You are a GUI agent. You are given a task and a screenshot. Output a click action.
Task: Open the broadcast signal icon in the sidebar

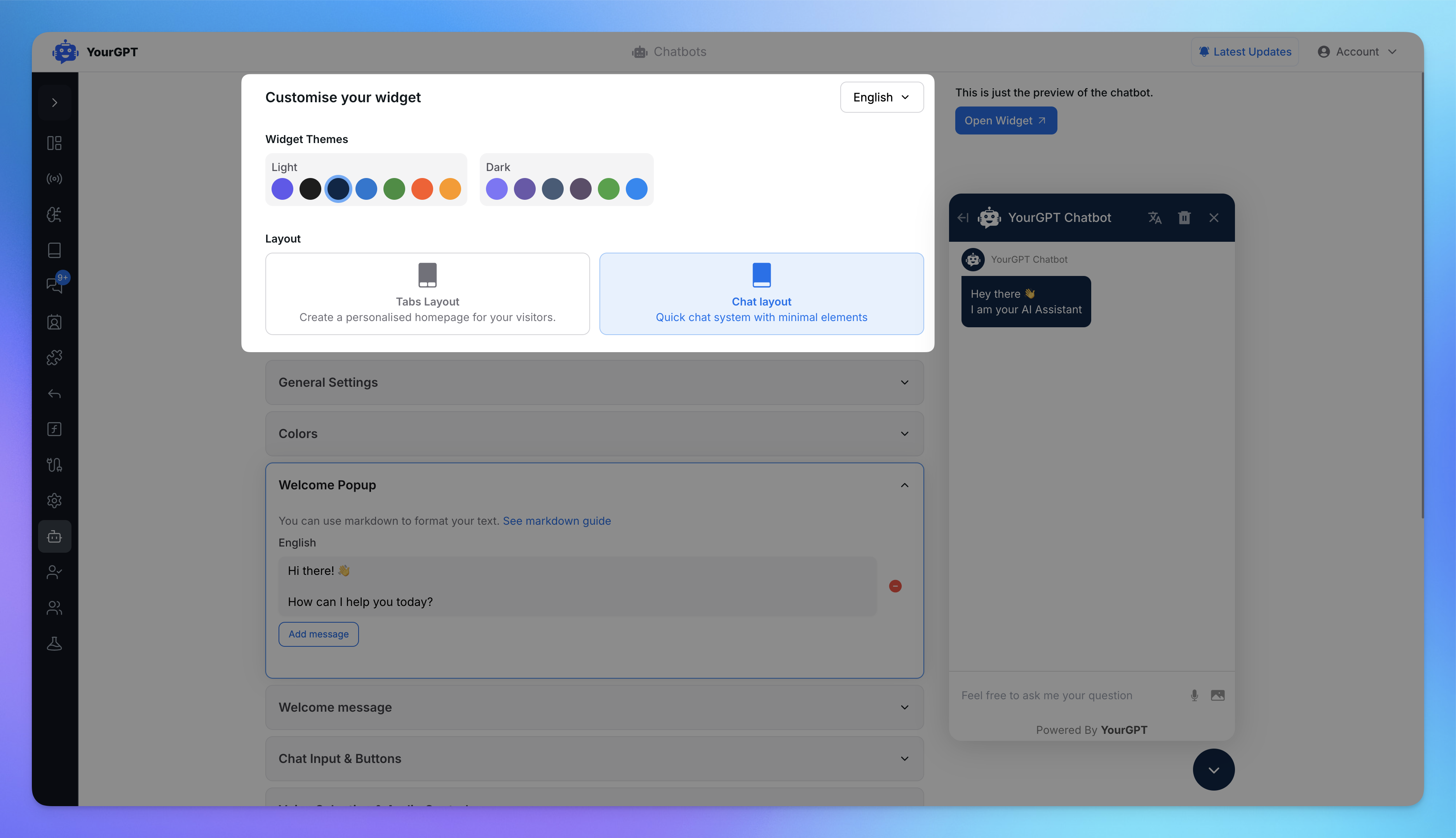coord(55,178)
